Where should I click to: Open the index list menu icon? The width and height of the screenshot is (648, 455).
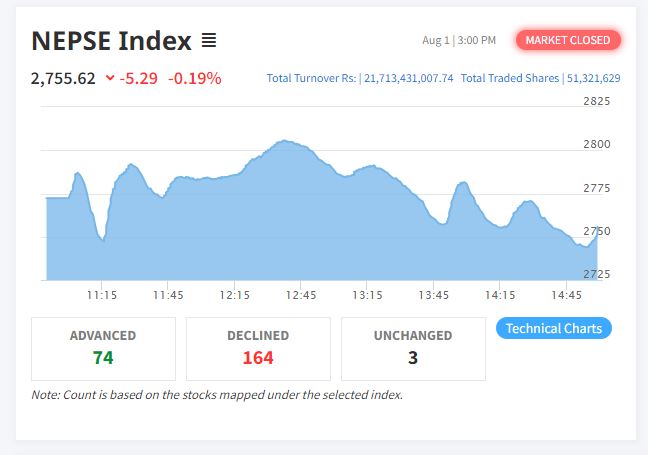209,40
